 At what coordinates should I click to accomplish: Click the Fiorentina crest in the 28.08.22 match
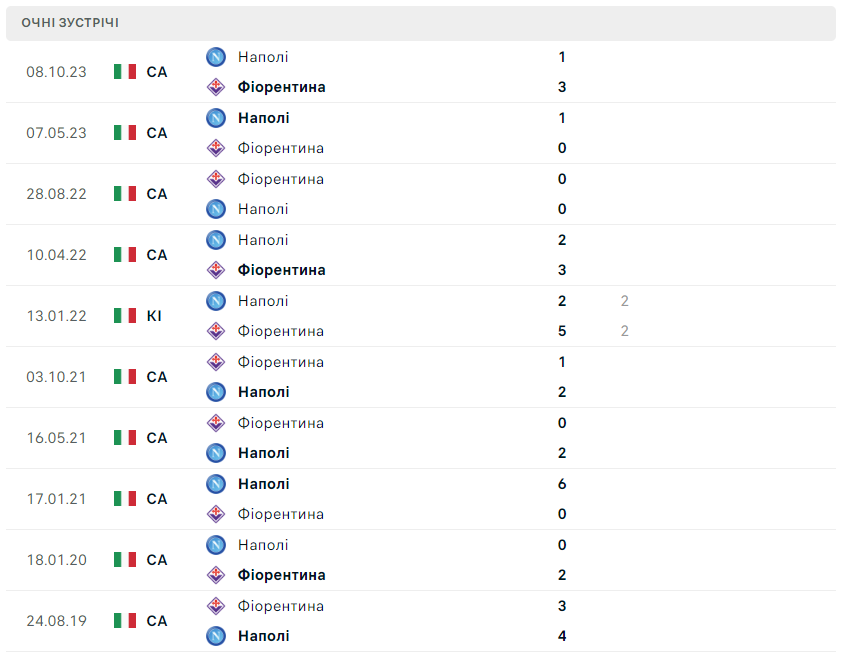[216, 179]
